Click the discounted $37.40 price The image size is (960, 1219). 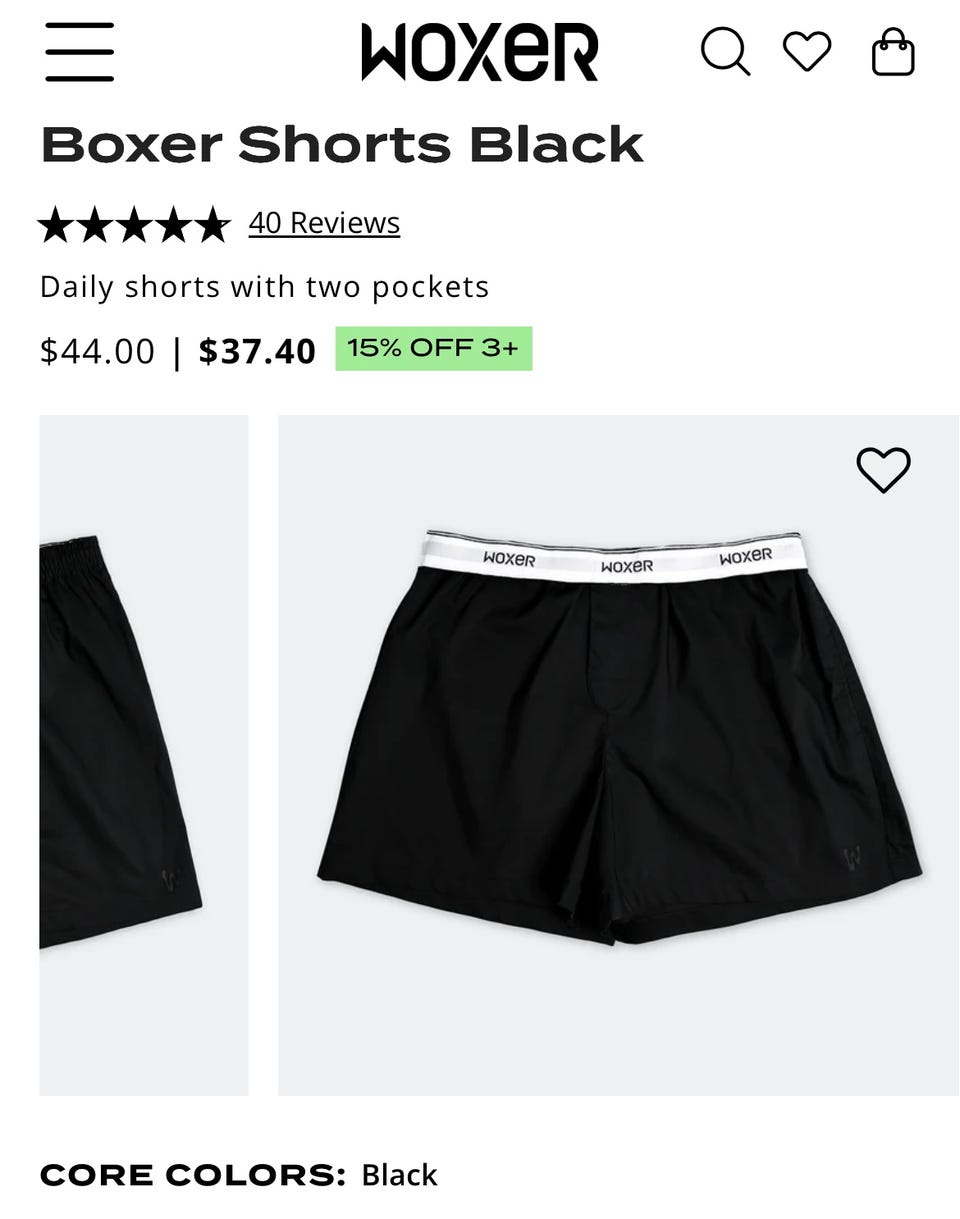[257, 351]
